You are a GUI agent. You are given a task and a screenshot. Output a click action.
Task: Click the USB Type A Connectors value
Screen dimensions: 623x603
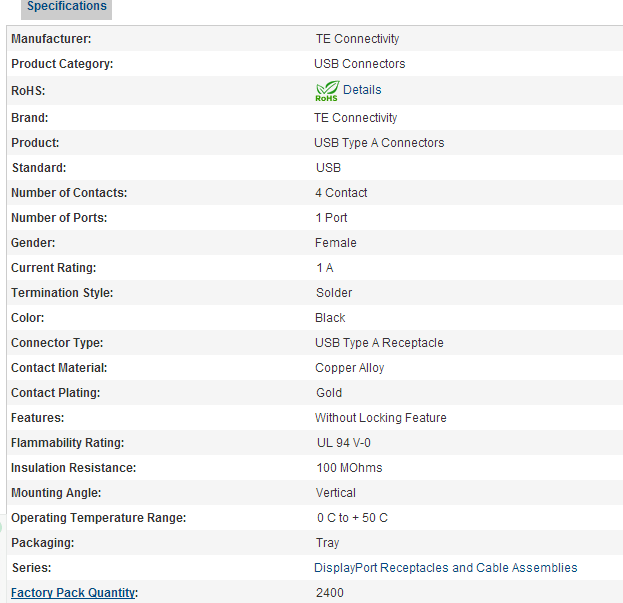coord(379,143)
